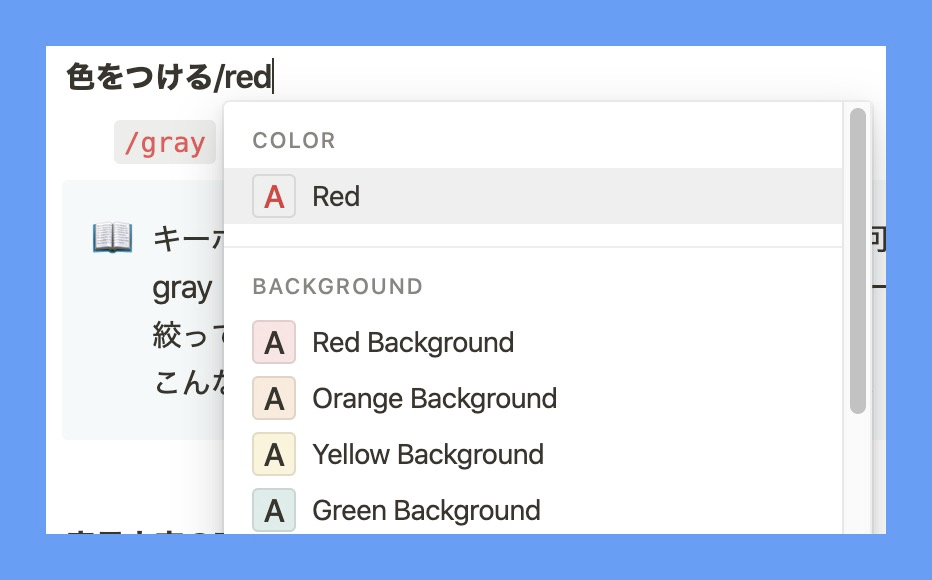This screenshot has height=580, width=932.
Task: Click the word "gray" in the callout
Action: [x=182, y=289]
